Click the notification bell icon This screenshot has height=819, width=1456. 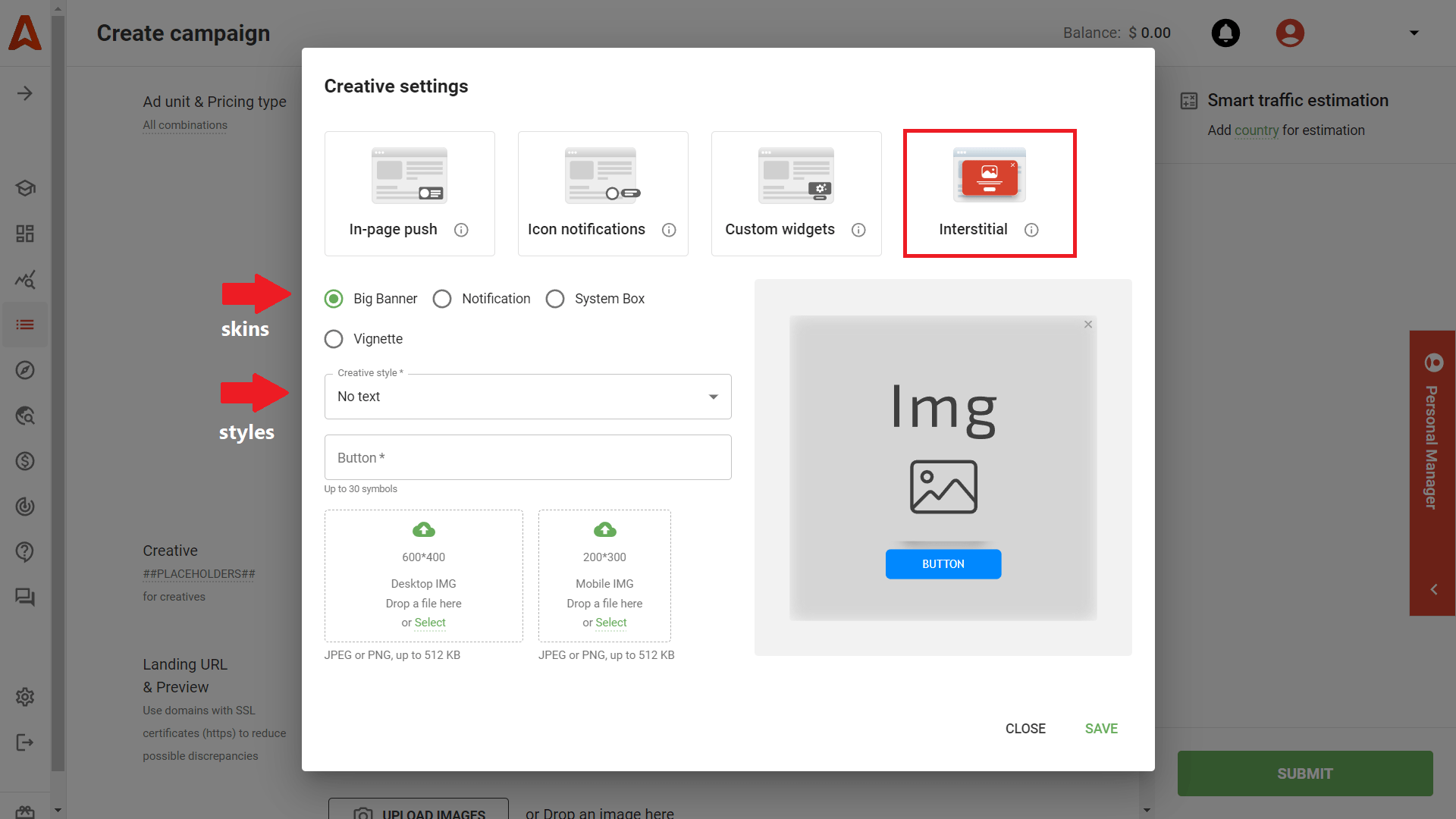pyautogui.click(x=1225, y=33)
